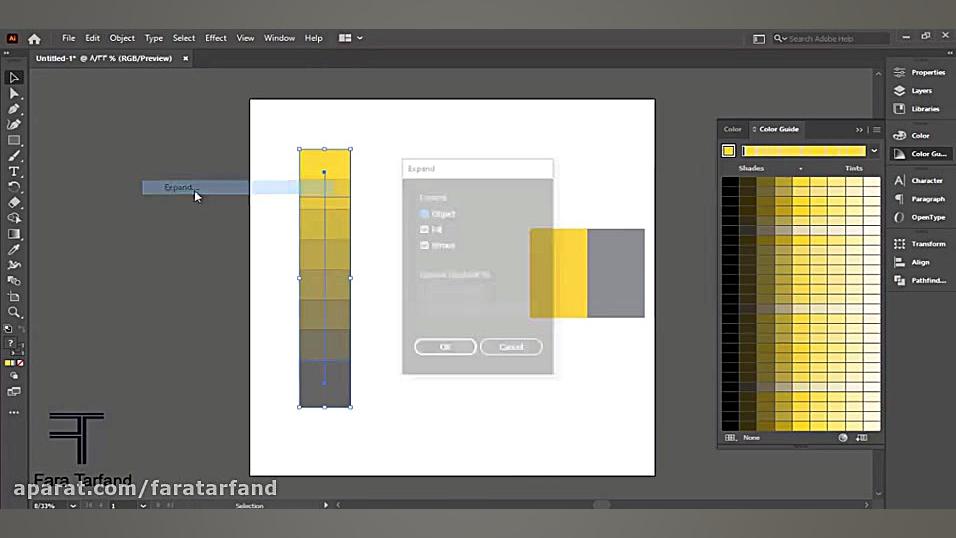Expand status bar Selection arrow
Viewport: 956px width, 538px height.
326,505
